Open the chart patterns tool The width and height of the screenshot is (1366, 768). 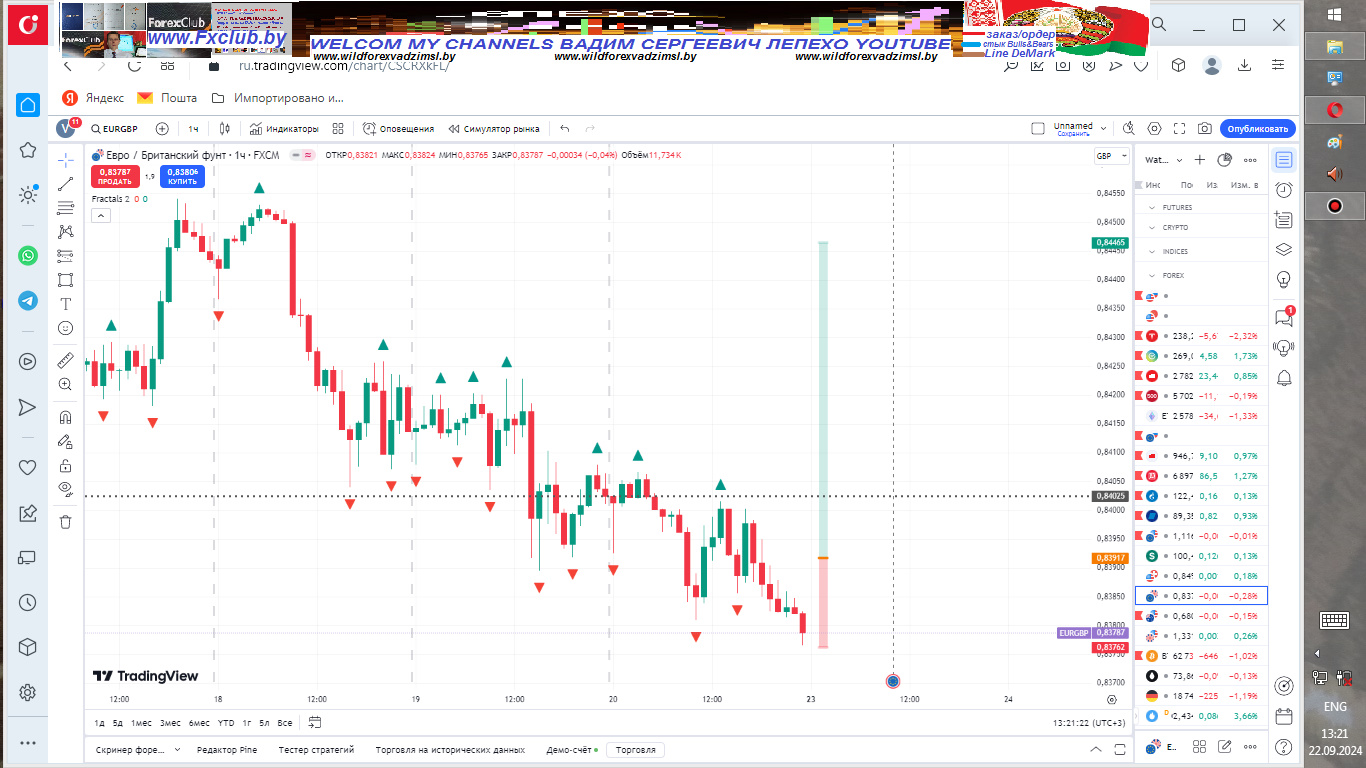pyautogui.click(x=66, y=232)
